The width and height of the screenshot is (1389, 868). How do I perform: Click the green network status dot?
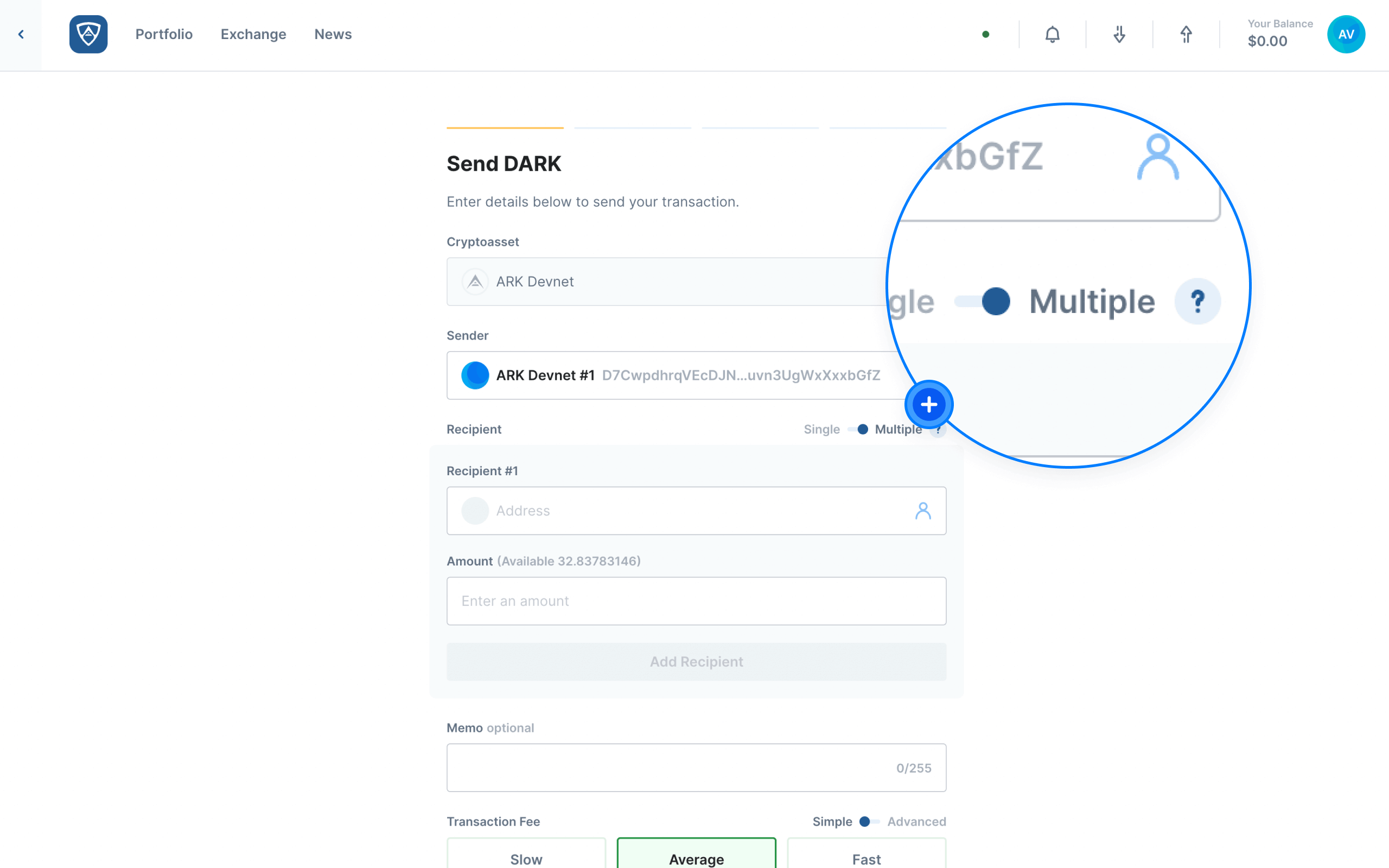[985, 34]
